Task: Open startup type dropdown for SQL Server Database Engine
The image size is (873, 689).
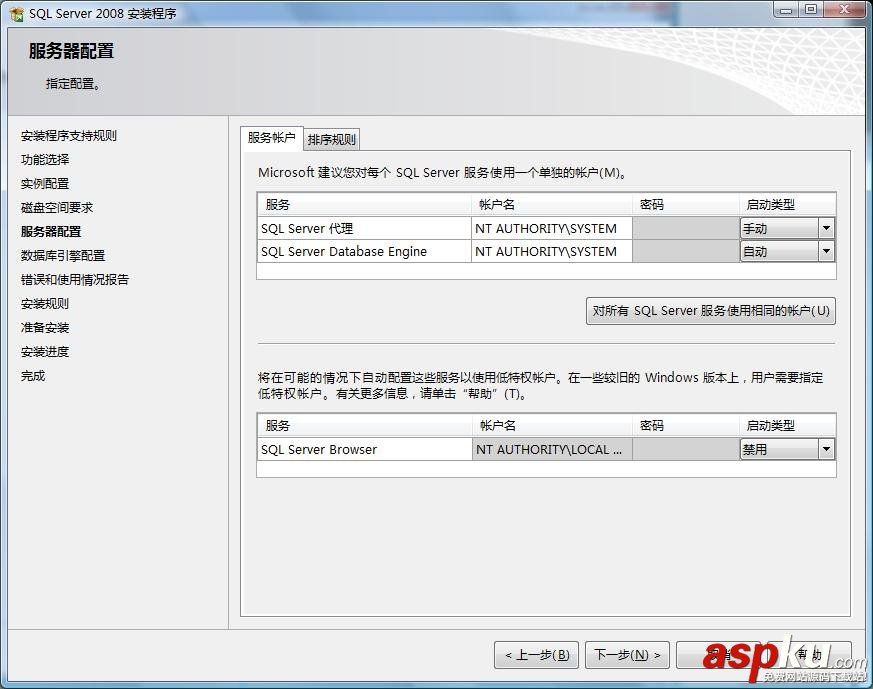Action: pyautogui.click(x=826, y=252)
